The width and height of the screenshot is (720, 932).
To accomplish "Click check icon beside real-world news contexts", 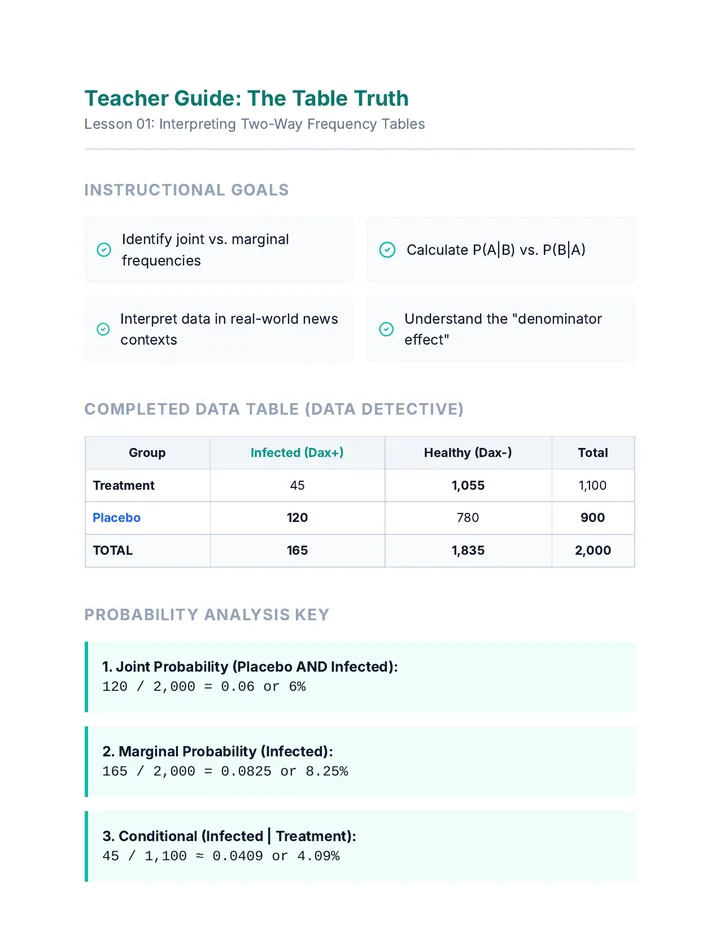I will tap(103, 329).
